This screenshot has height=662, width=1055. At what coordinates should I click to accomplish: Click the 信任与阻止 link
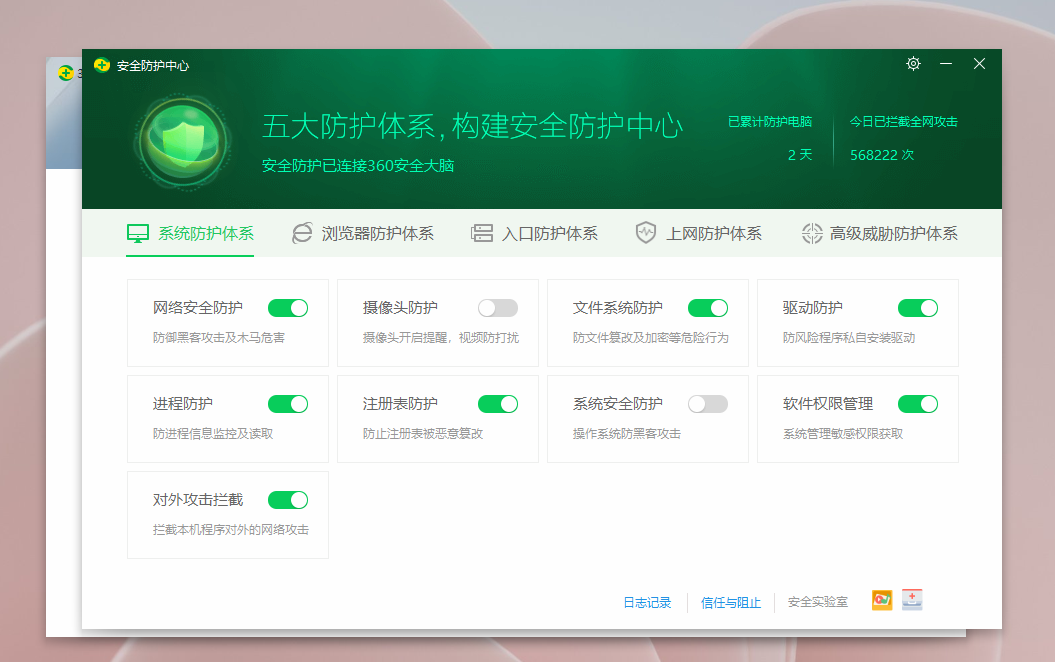[731, 603]
